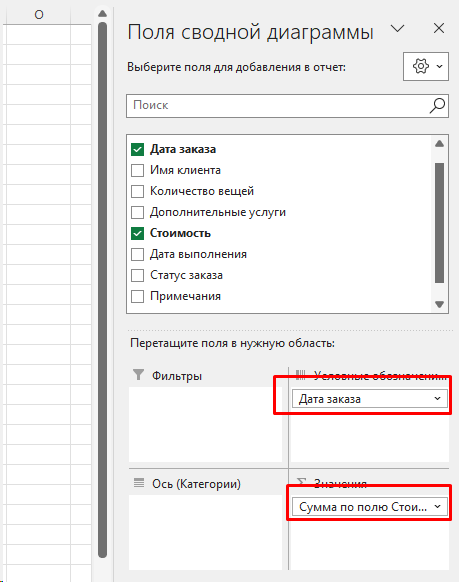Click worksheet scroll up arrow

[x=102, y=14]
